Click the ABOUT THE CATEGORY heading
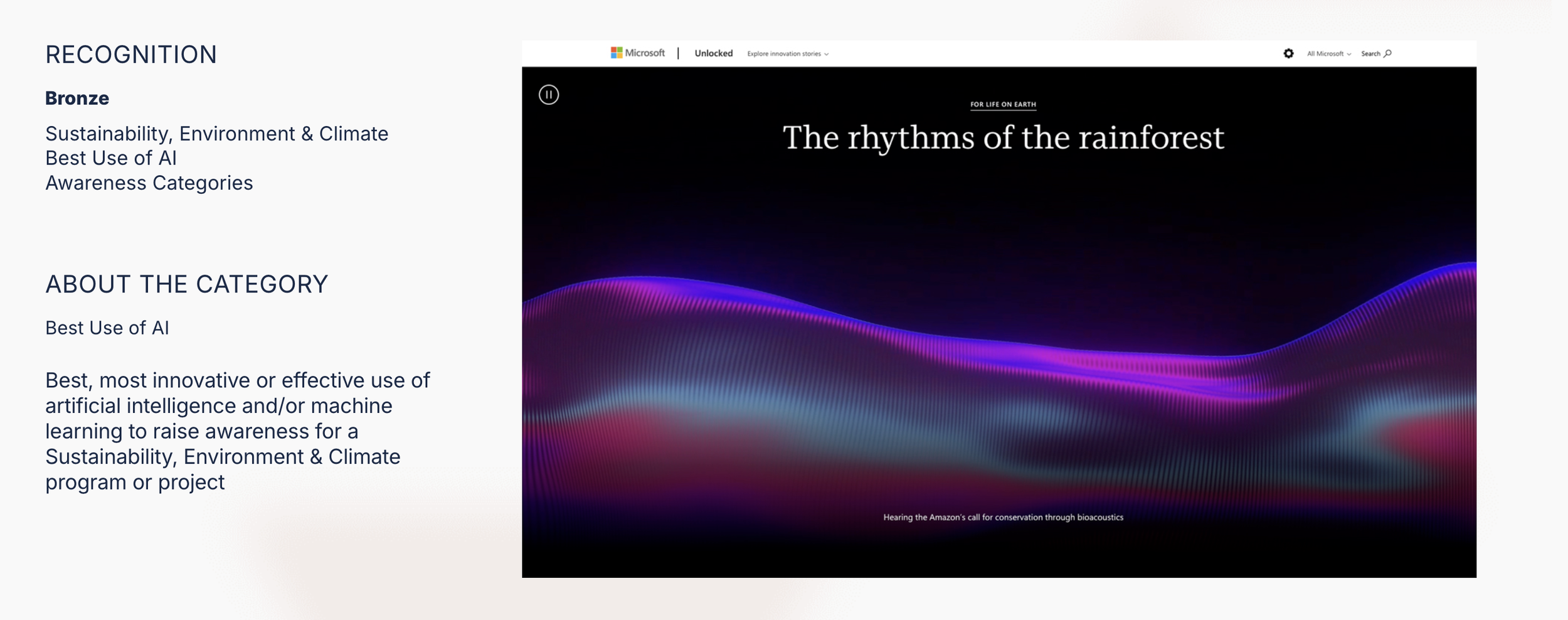 click(x=187, y=284)
